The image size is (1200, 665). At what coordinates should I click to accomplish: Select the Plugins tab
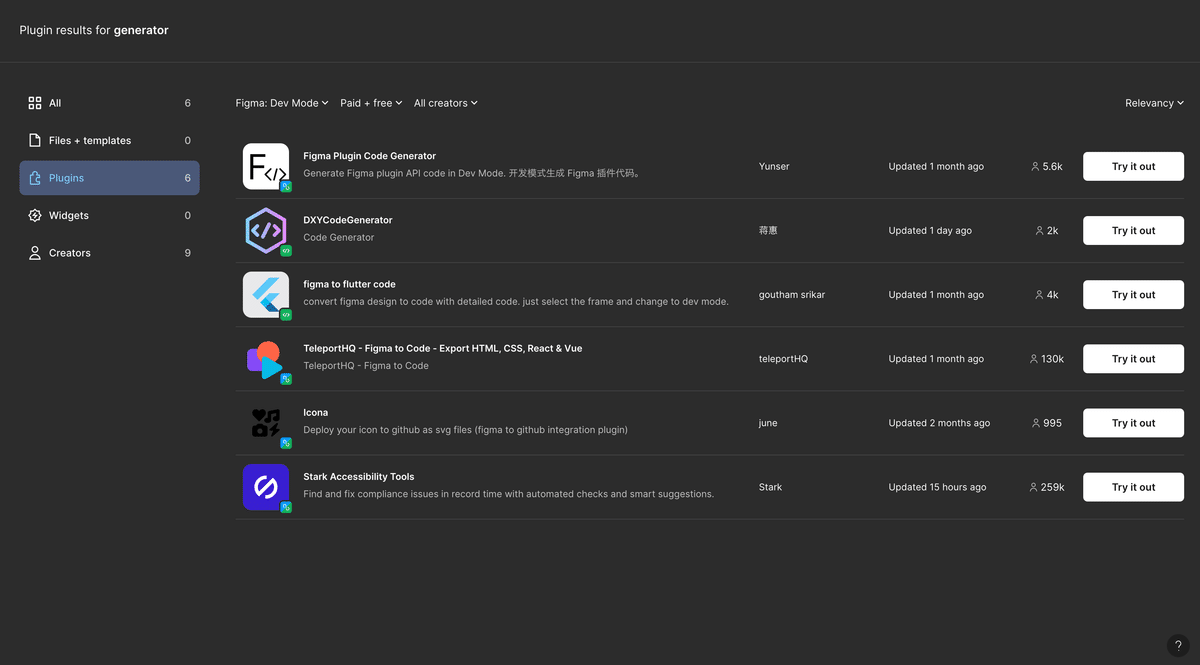(x=109, y=178)
